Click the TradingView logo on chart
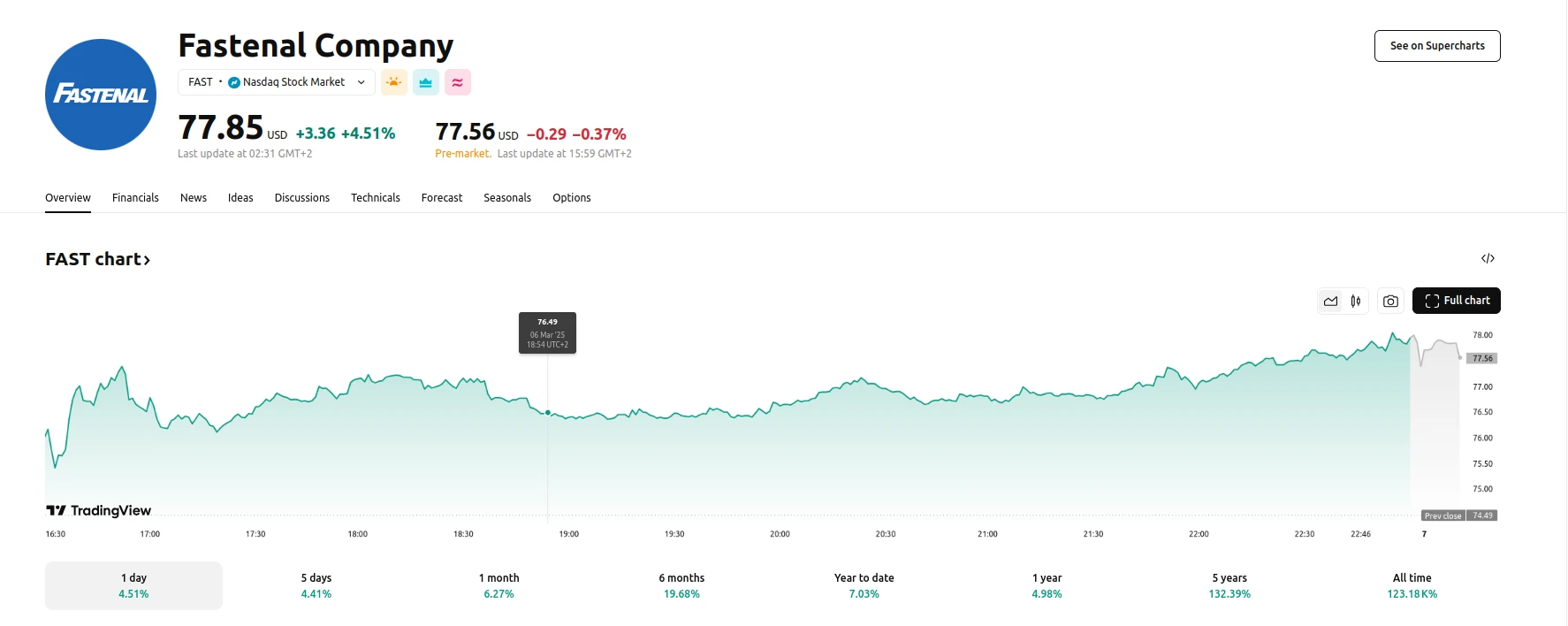The width and height of the screenshot is (1568, 626). point(99,510)
